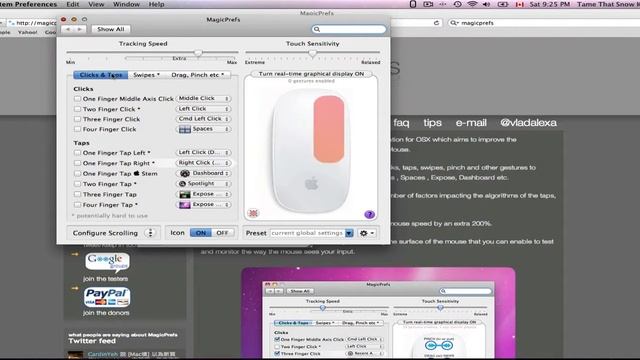Switch the menu bar Icon to ON
The height and width of the screenshot is (360, 640).
[x=201, y=233]
